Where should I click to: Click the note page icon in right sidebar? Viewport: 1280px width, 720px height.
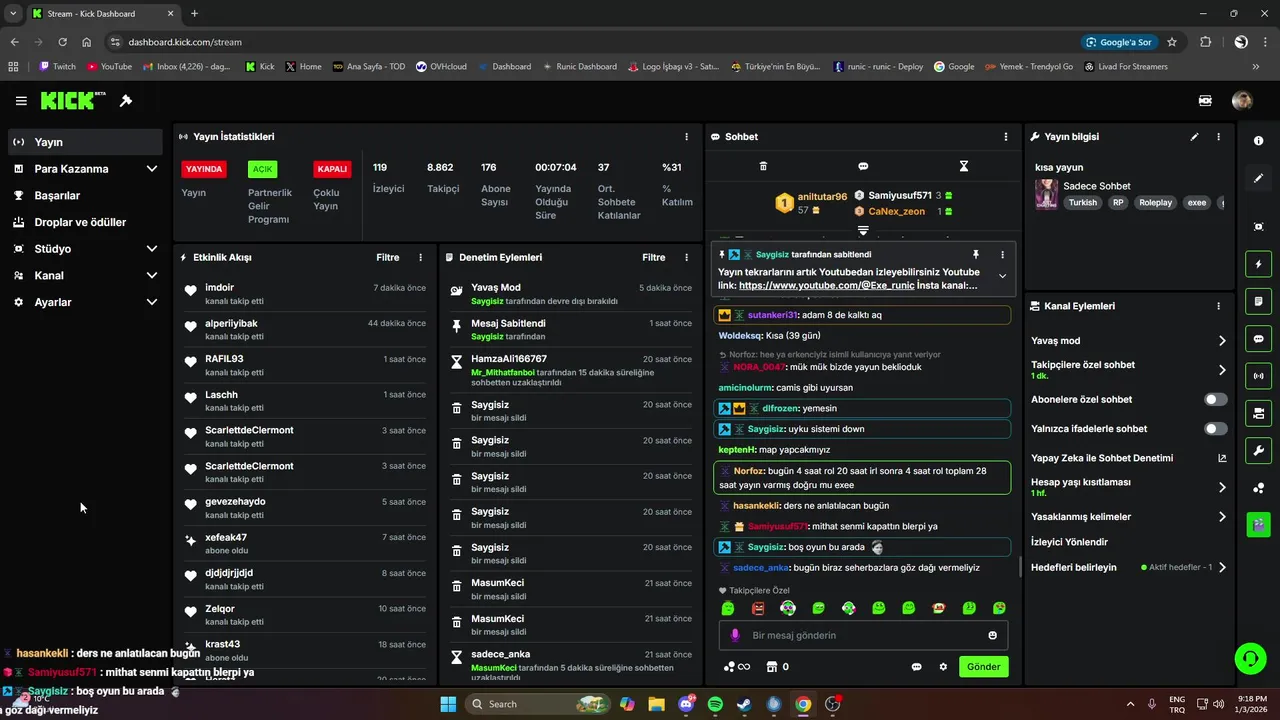click(x=1258, y=301)
